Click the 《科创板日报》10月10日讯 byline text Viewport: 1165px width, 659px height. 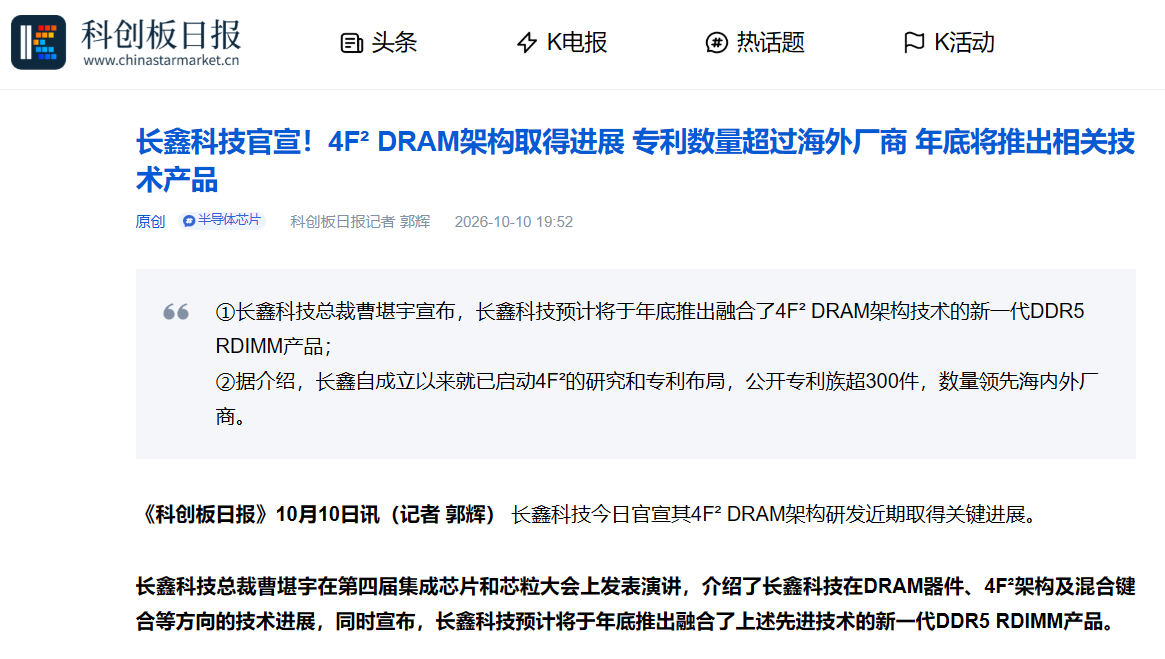(316, 514)
